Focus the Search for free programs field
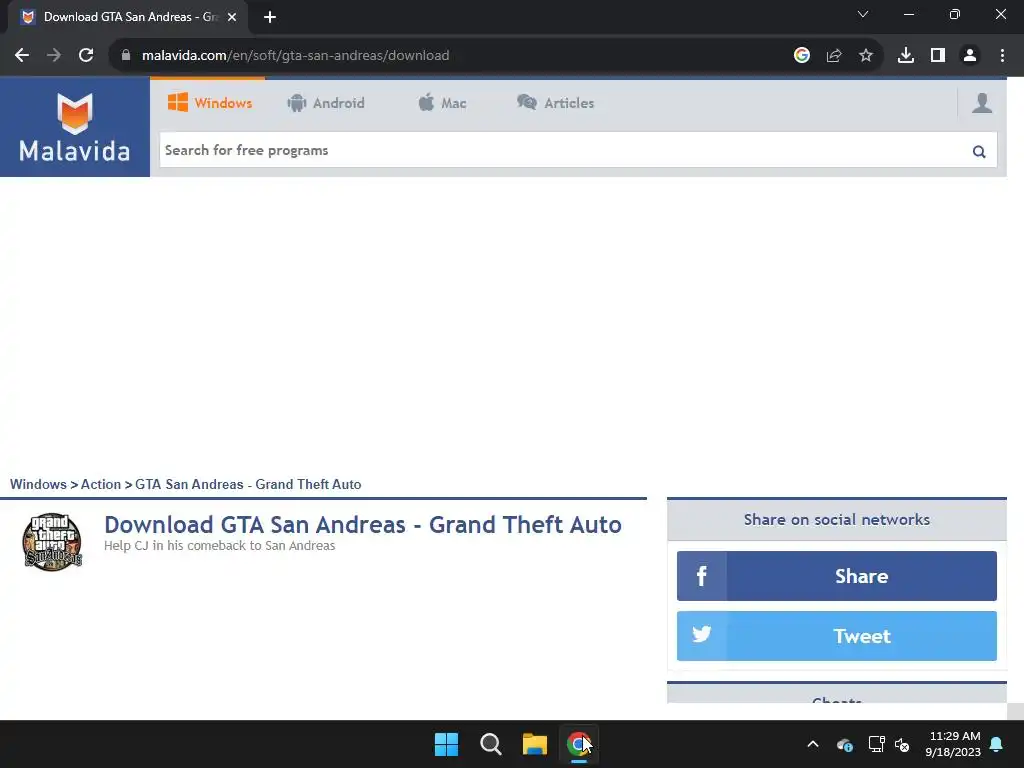This screenshot has width=1024, height=768. [565, 150]
